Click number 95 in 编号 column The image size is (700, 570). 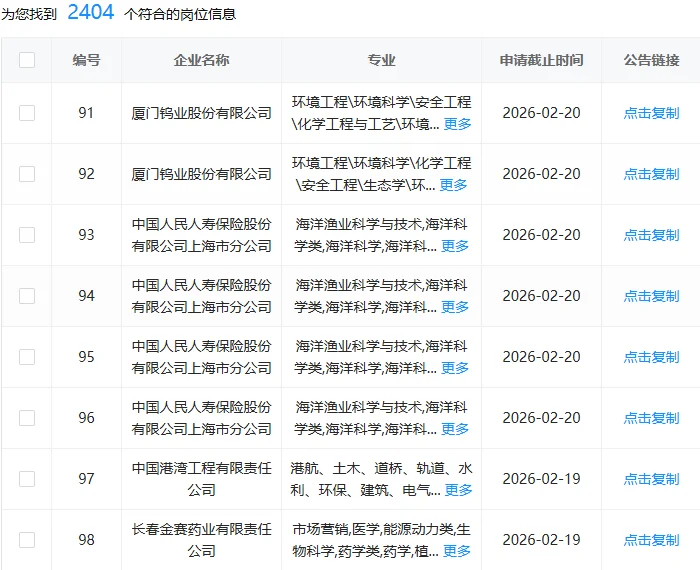pyautogui.click(x=86, y=357)
